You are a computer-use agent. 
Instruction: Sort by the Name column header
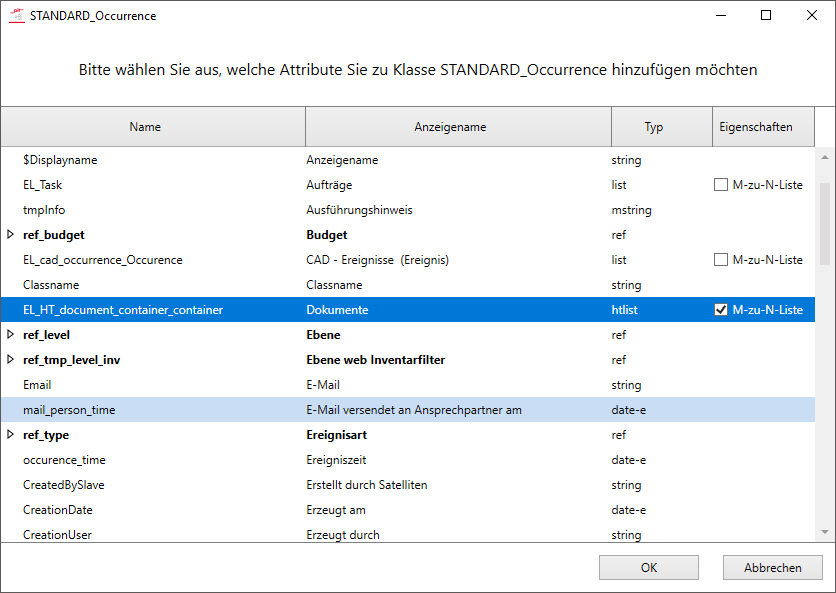pyautogui.click(x=145, y=127)
